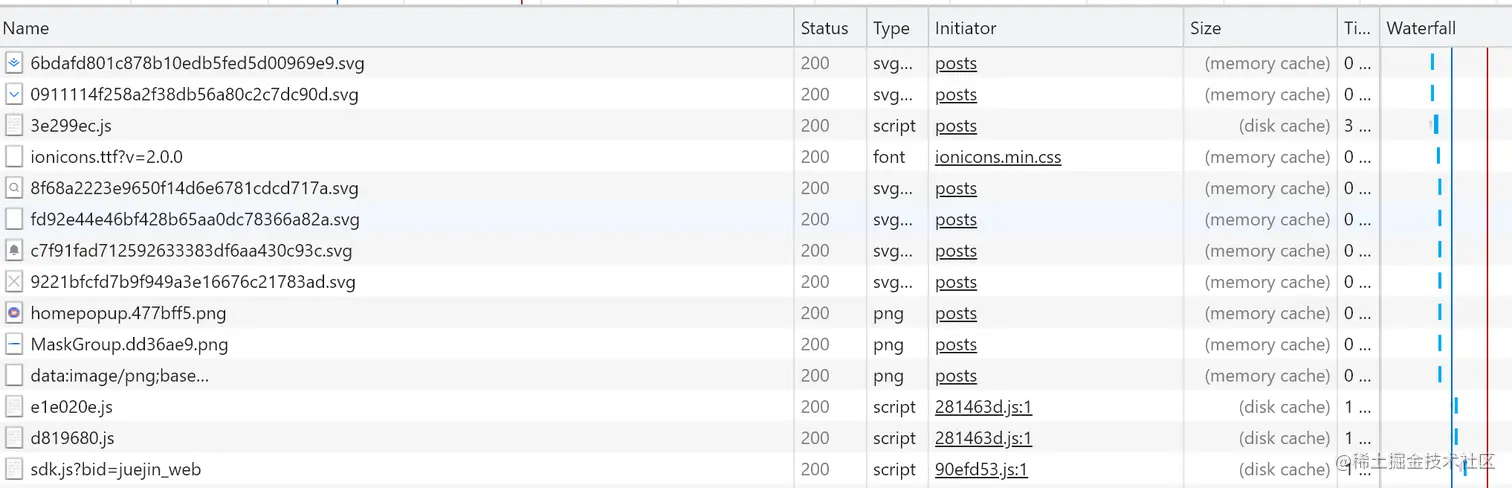Click the Type column header
This screenshot has height=488, width=1512.
(x=891, y=28)
